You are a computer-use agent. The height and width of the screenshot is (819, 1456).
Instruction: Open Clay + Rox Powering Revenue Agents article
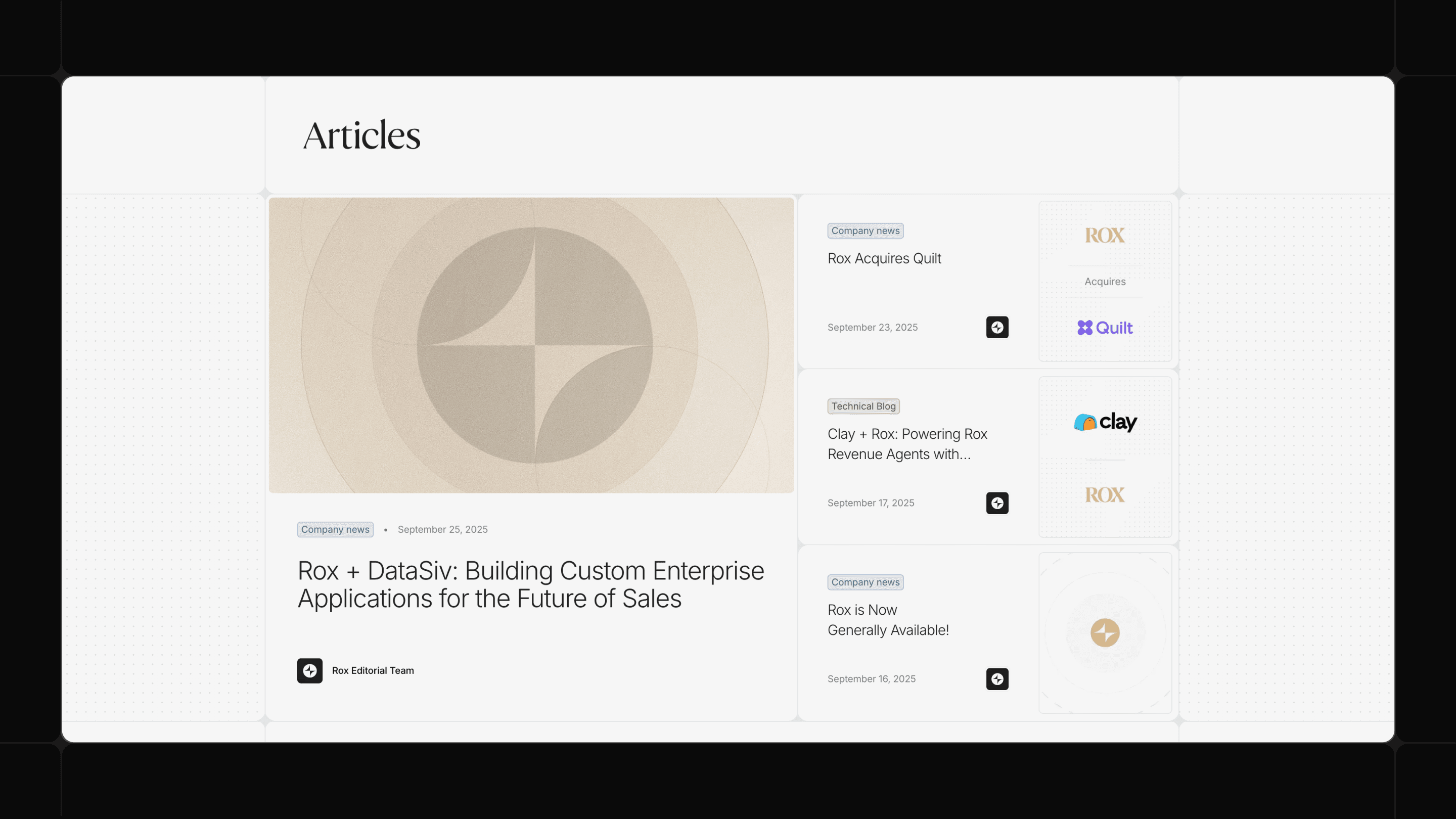pyautogui.click(x=906, y=444)
